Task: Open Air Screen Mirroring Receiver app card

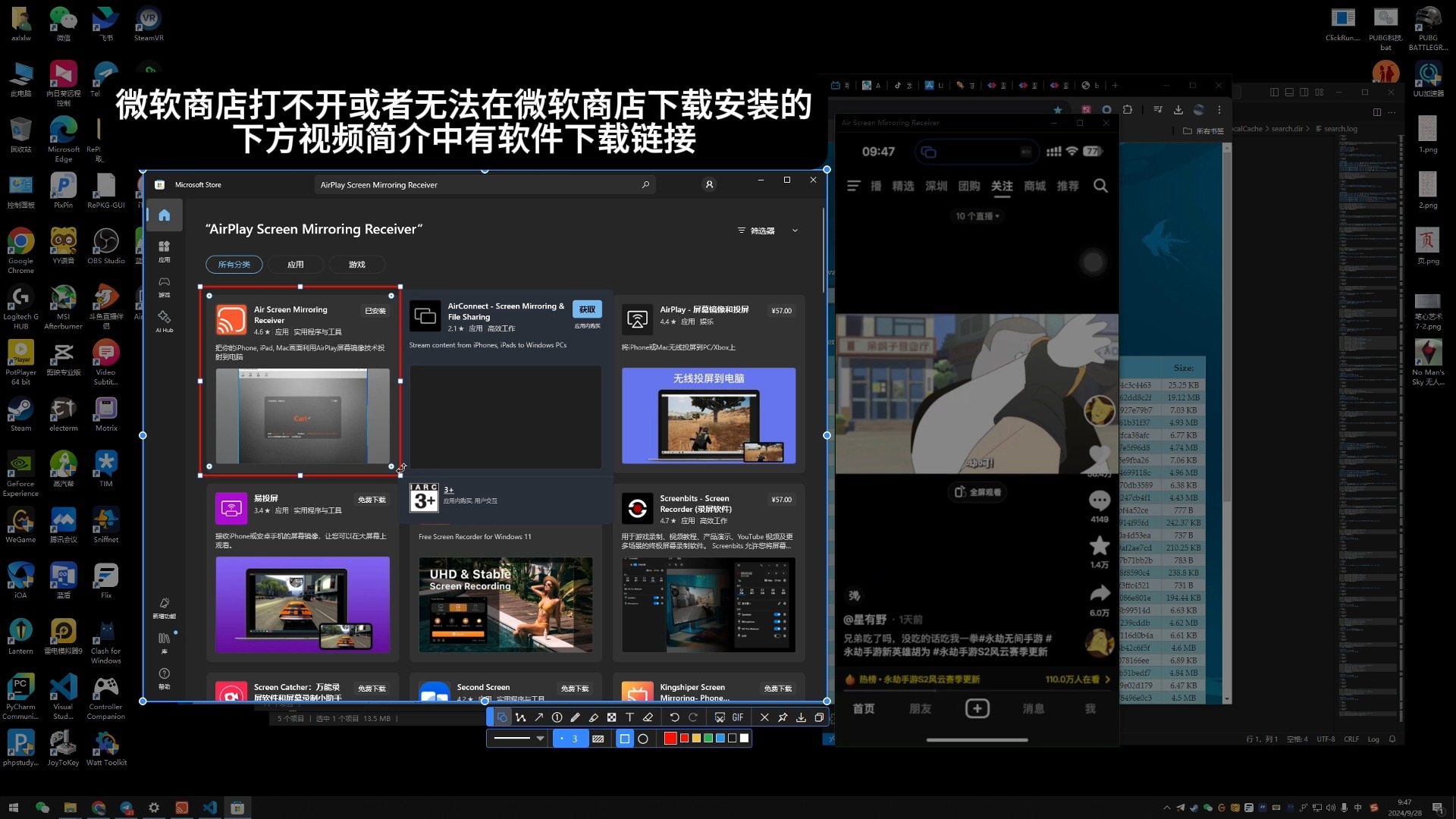Action: (302, 382)
